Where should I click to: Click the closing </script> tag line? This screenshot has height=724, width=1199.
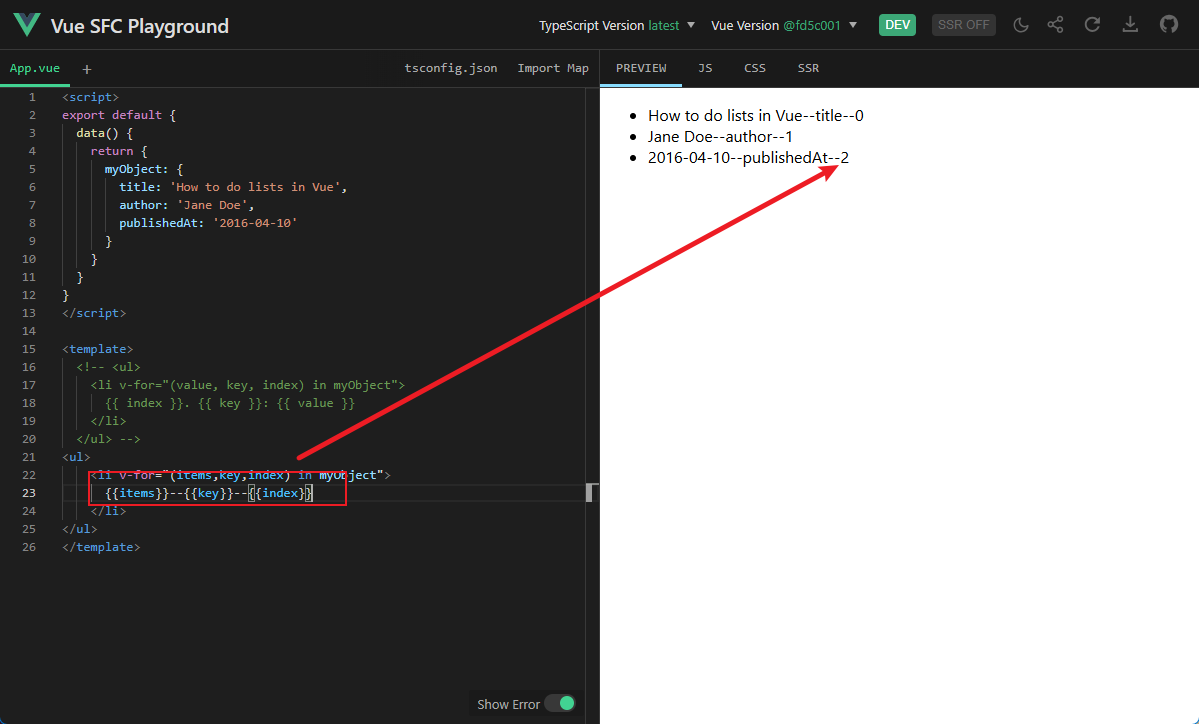click(94, 313)
